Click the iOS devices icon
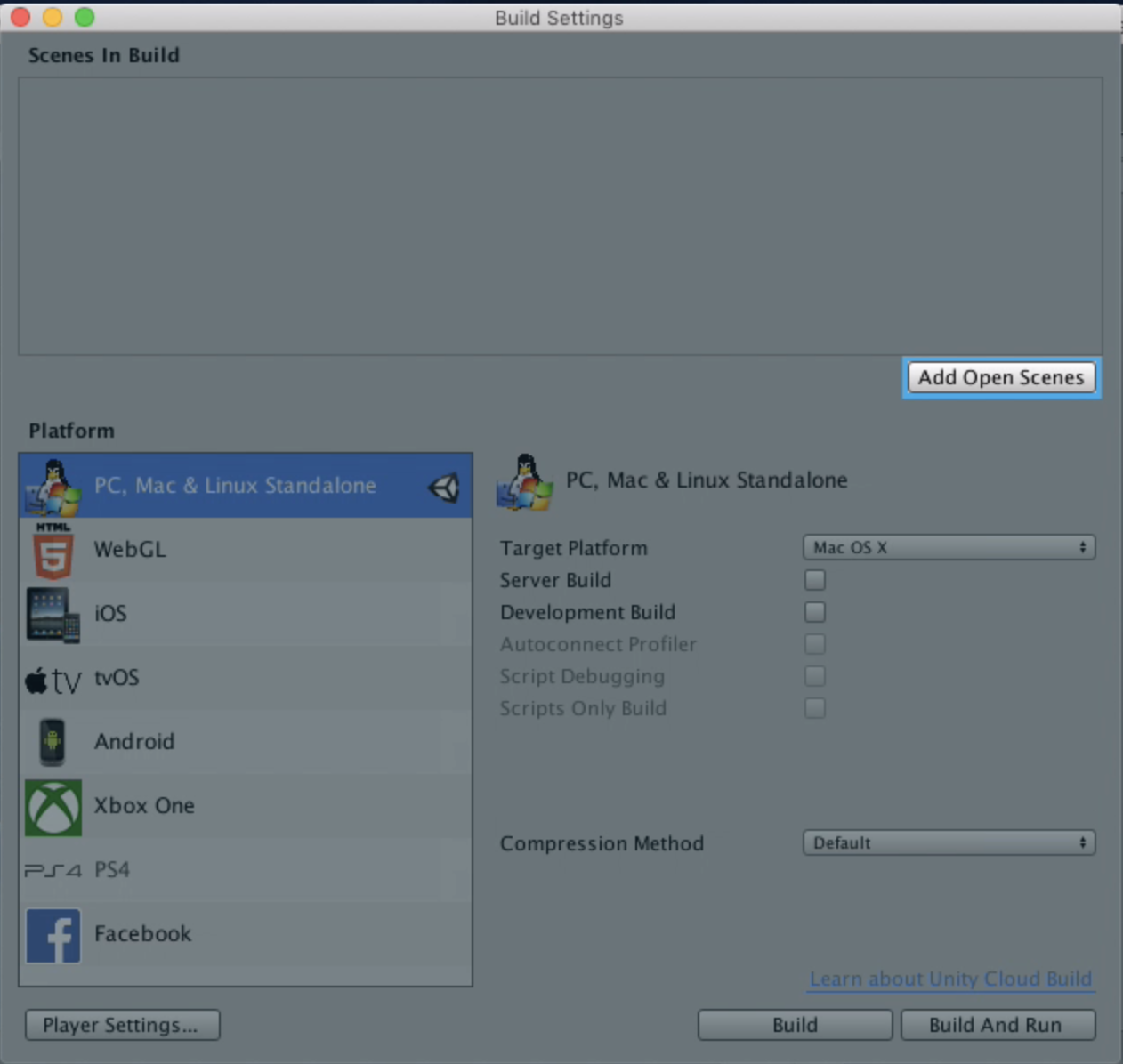Viewport: 1123px width, 1064px height. click(x=53, y=615)
